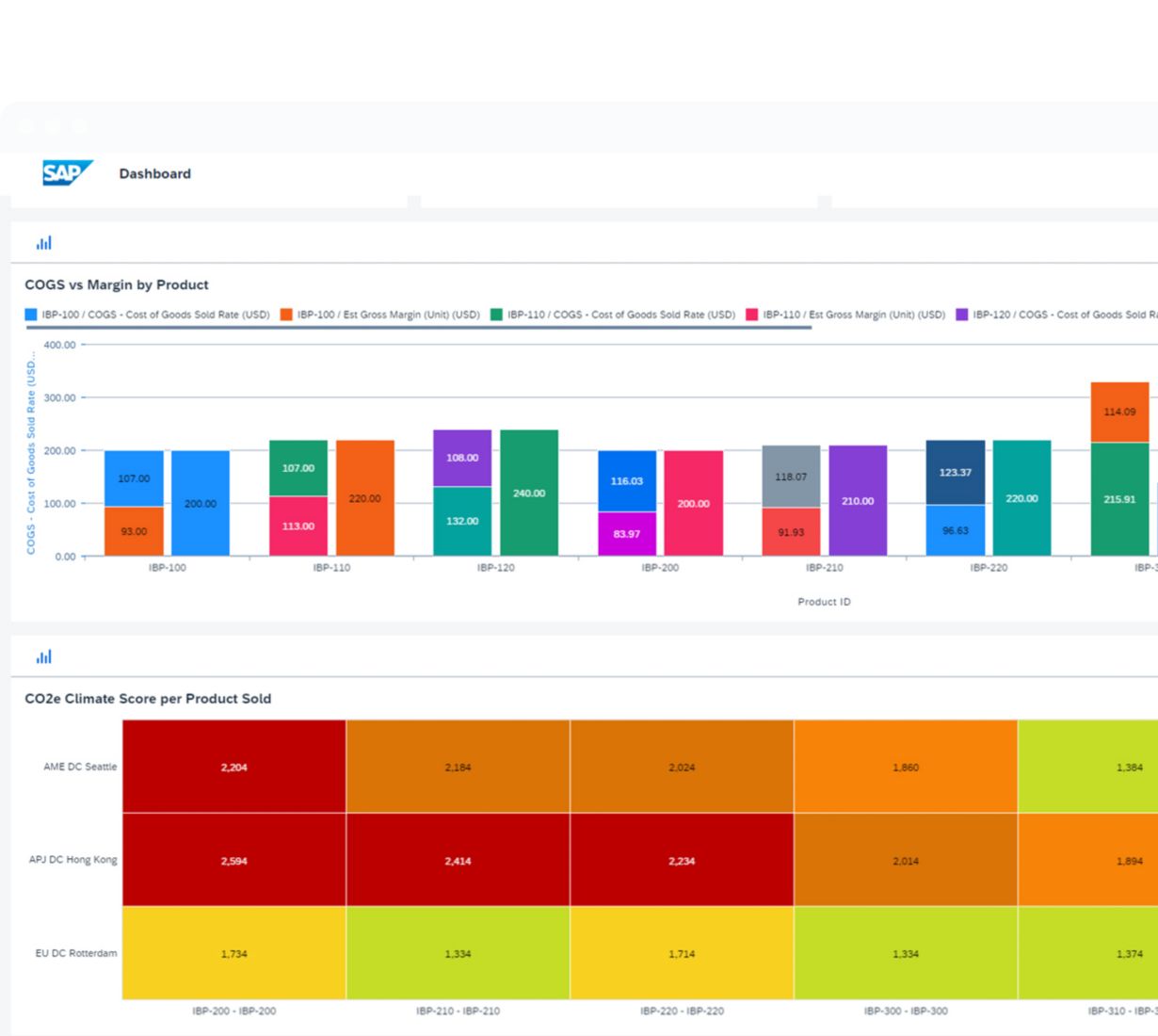
Task: Click chart icon above COGS vs Margin title
Action: [44, 243]
